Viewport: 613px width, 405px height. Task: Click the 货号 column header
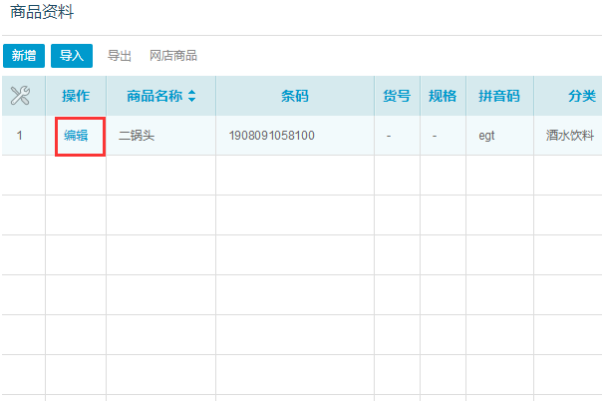pos(397,96)
